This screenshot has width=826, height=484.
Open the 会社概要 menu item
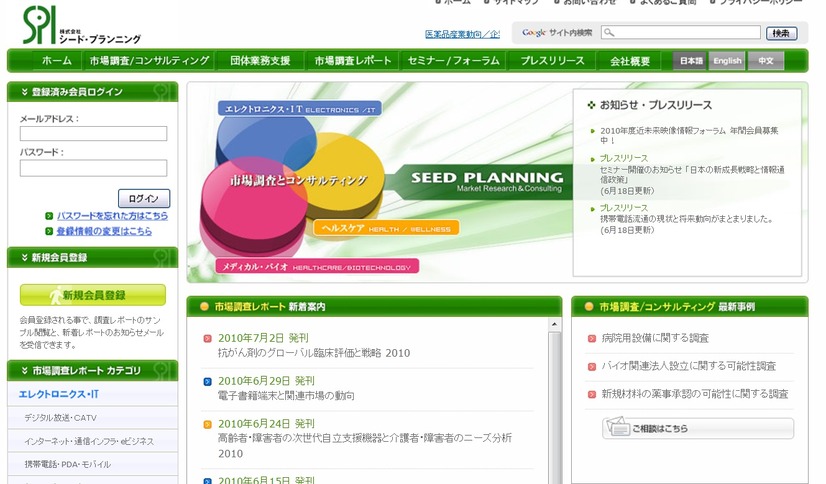tap(630, 61)
